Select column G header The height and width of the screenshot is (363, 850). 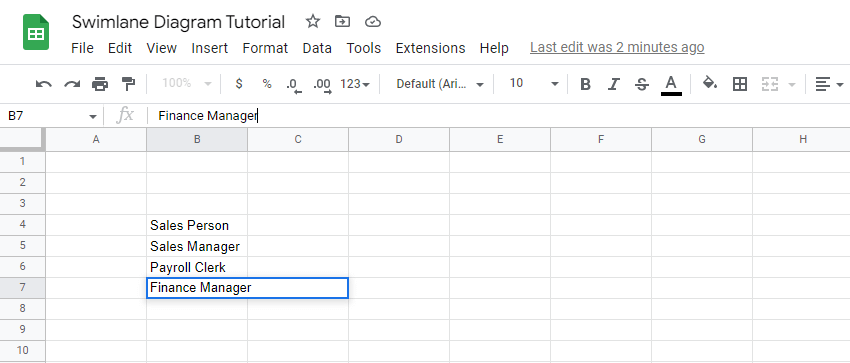(x=701, y=139)
